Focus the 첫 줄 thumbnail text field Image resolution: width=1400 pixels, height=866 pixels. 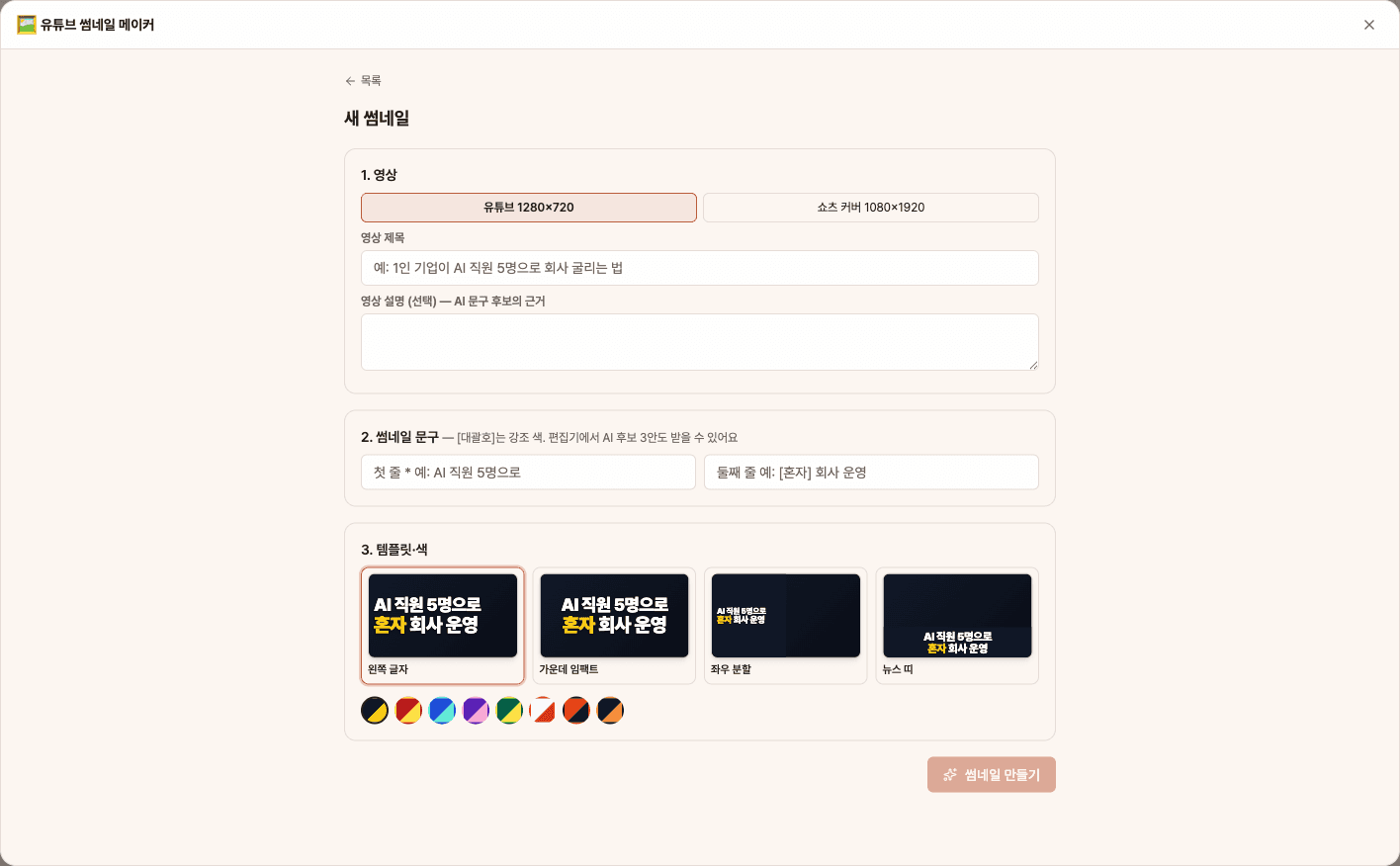(x=528, y=473)
